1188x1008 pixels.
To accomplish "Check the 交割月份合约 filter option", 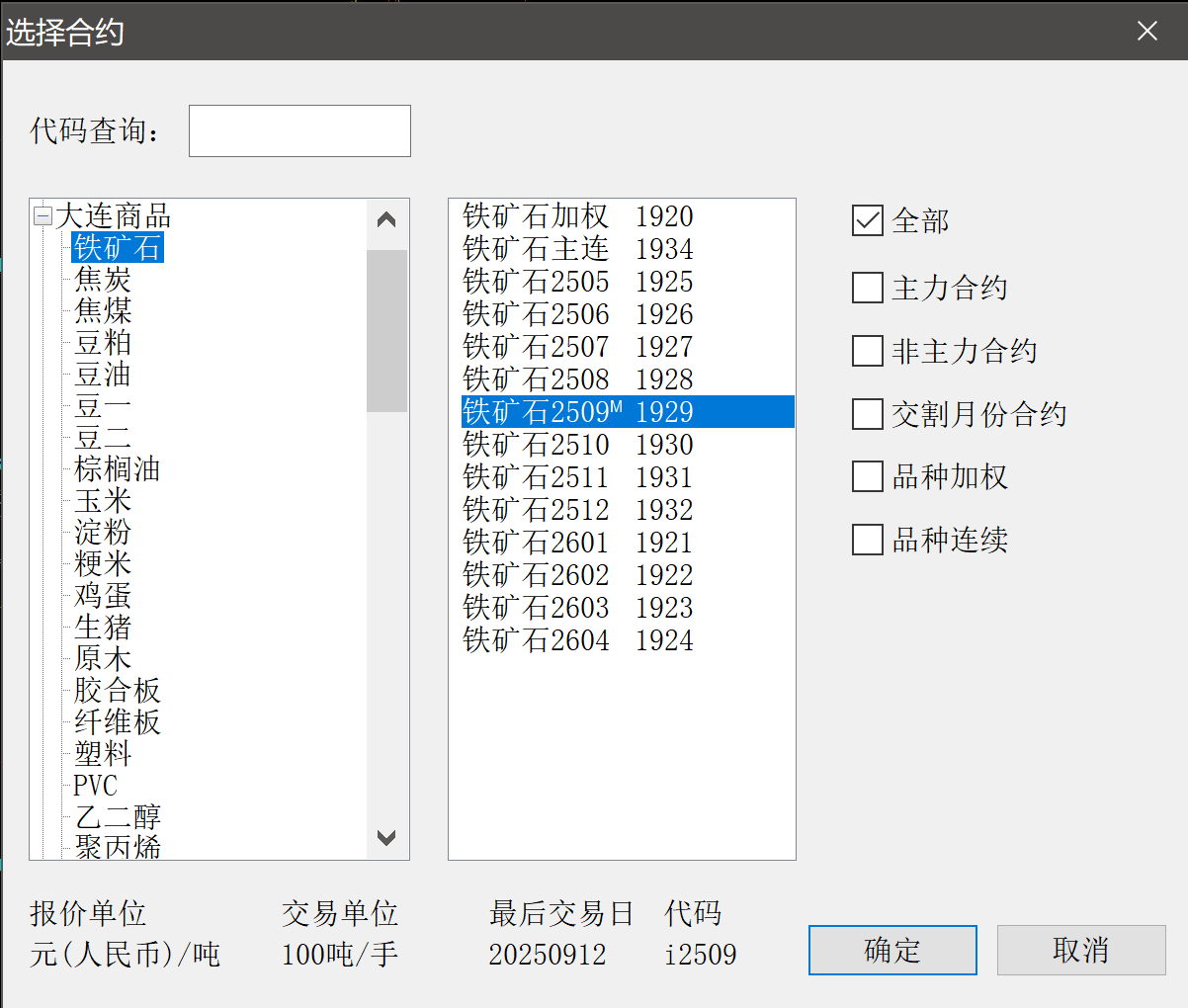I will 867,414.
